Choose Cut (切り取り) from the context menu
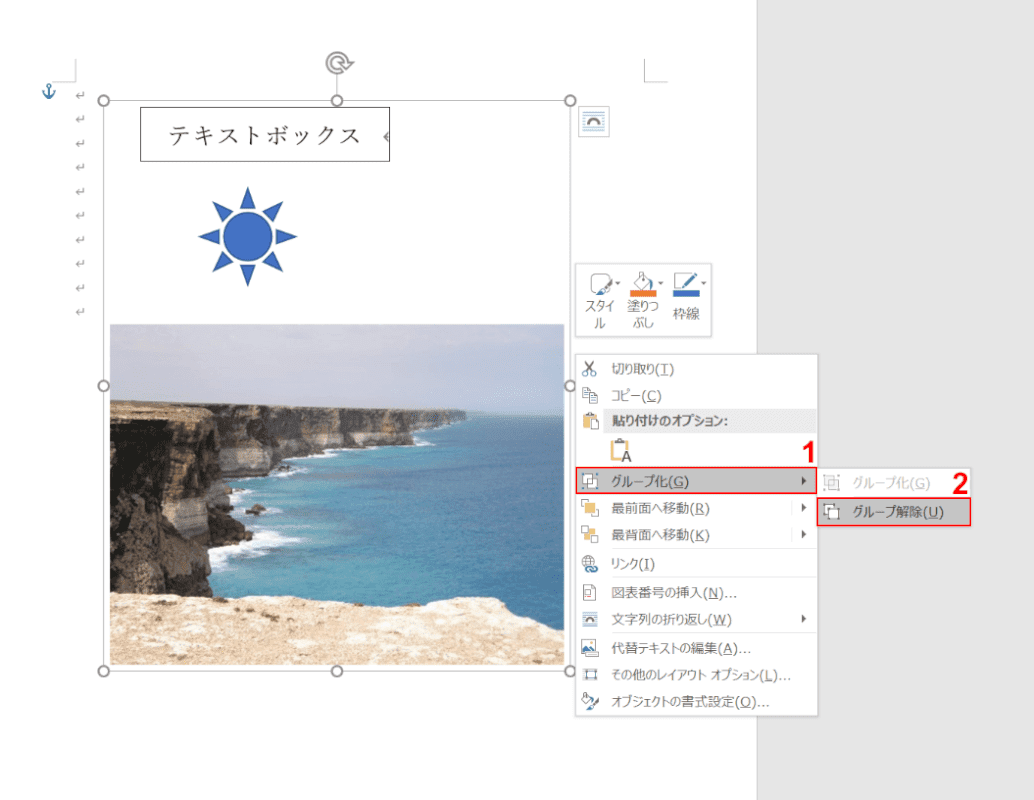The height and width of the screenshot is (800, 1034). pos(696,369)
